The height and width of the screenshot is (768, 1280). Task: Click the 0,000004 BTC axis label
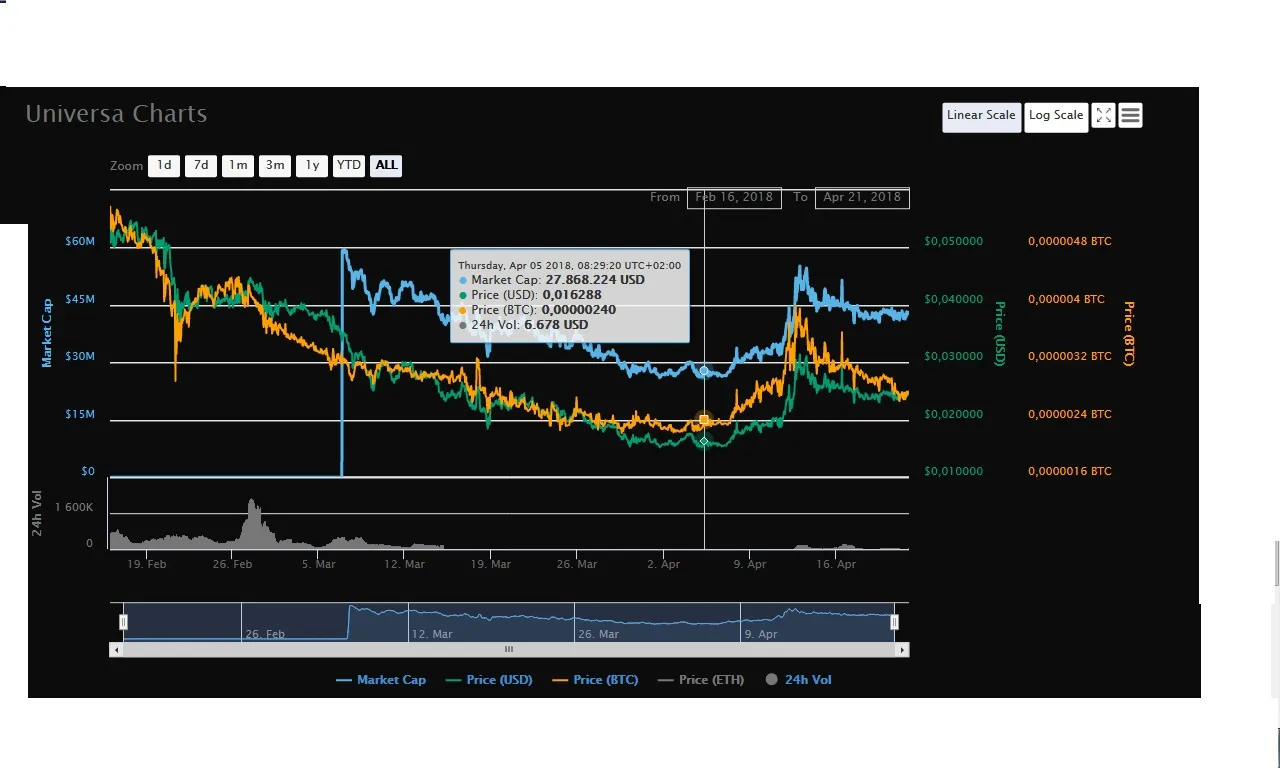[1066, 299]
